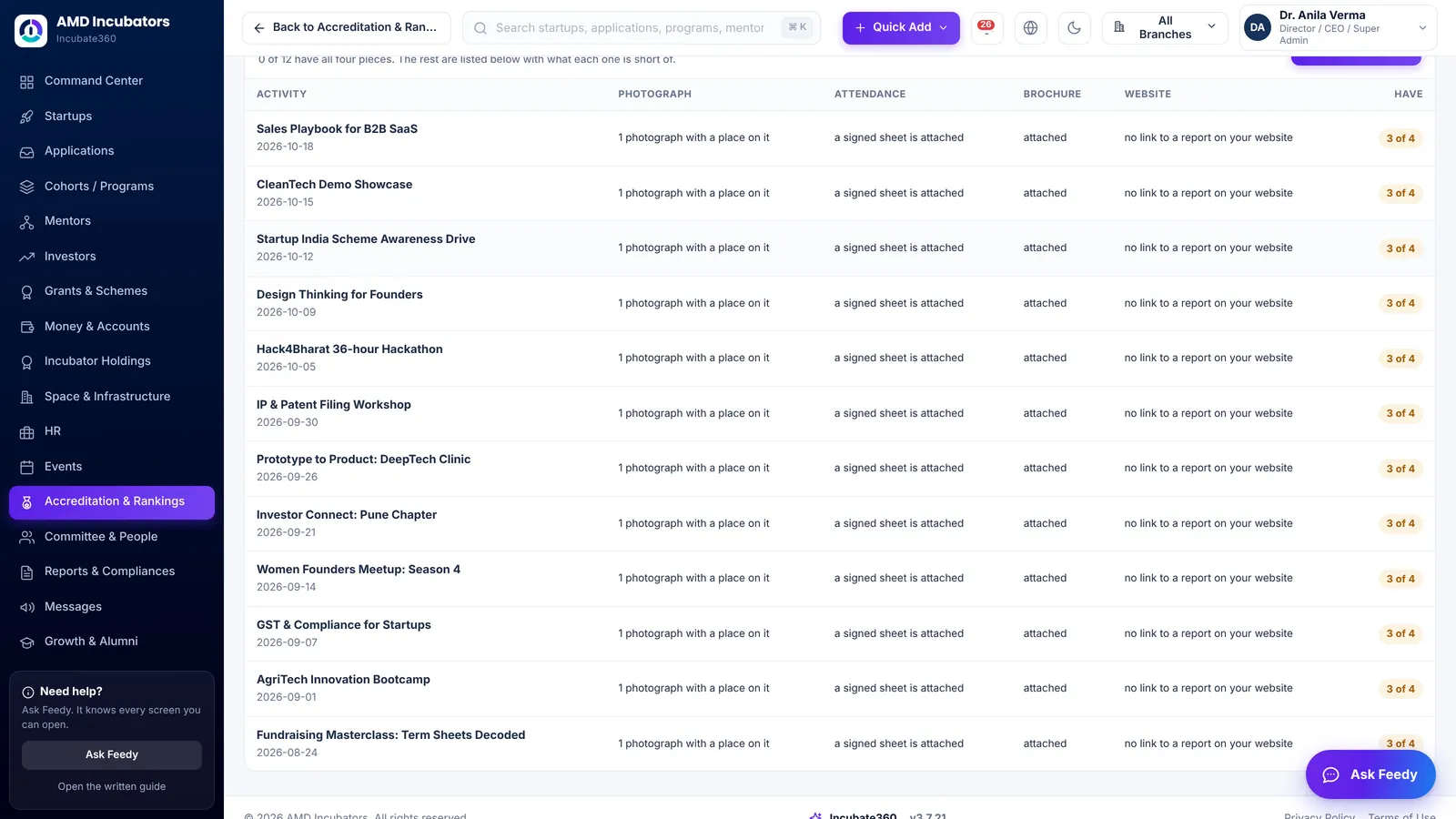Open Command Center in sidebar
The width and height of the screenshot is (1456, 819).
tap(112, 81)
